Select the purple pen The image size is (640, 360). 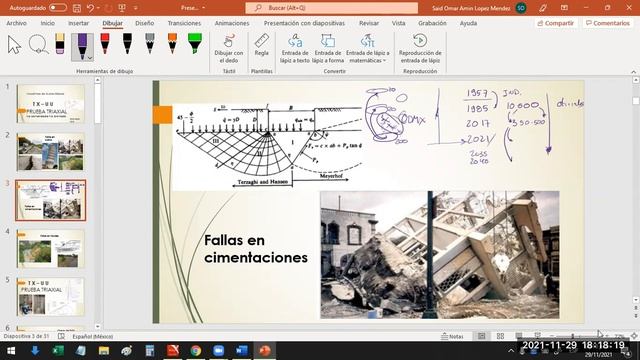click(x=82, y=47)
